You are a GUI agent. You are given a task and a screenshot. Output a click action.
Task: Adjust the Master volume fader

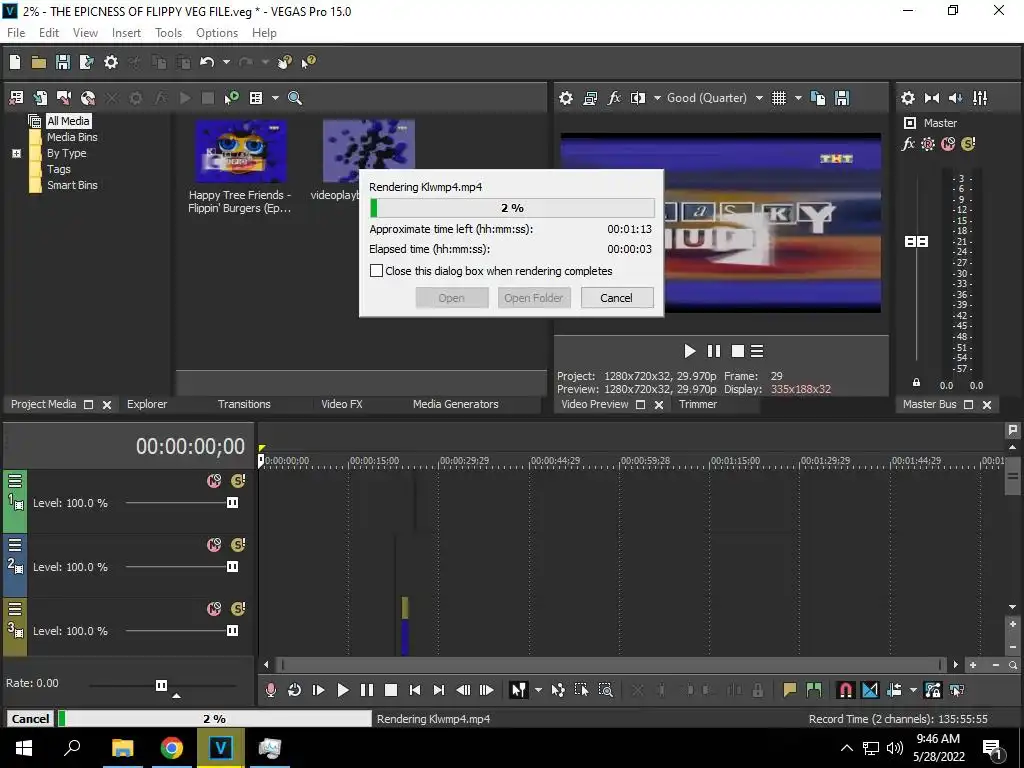click(x=916, y=242)
